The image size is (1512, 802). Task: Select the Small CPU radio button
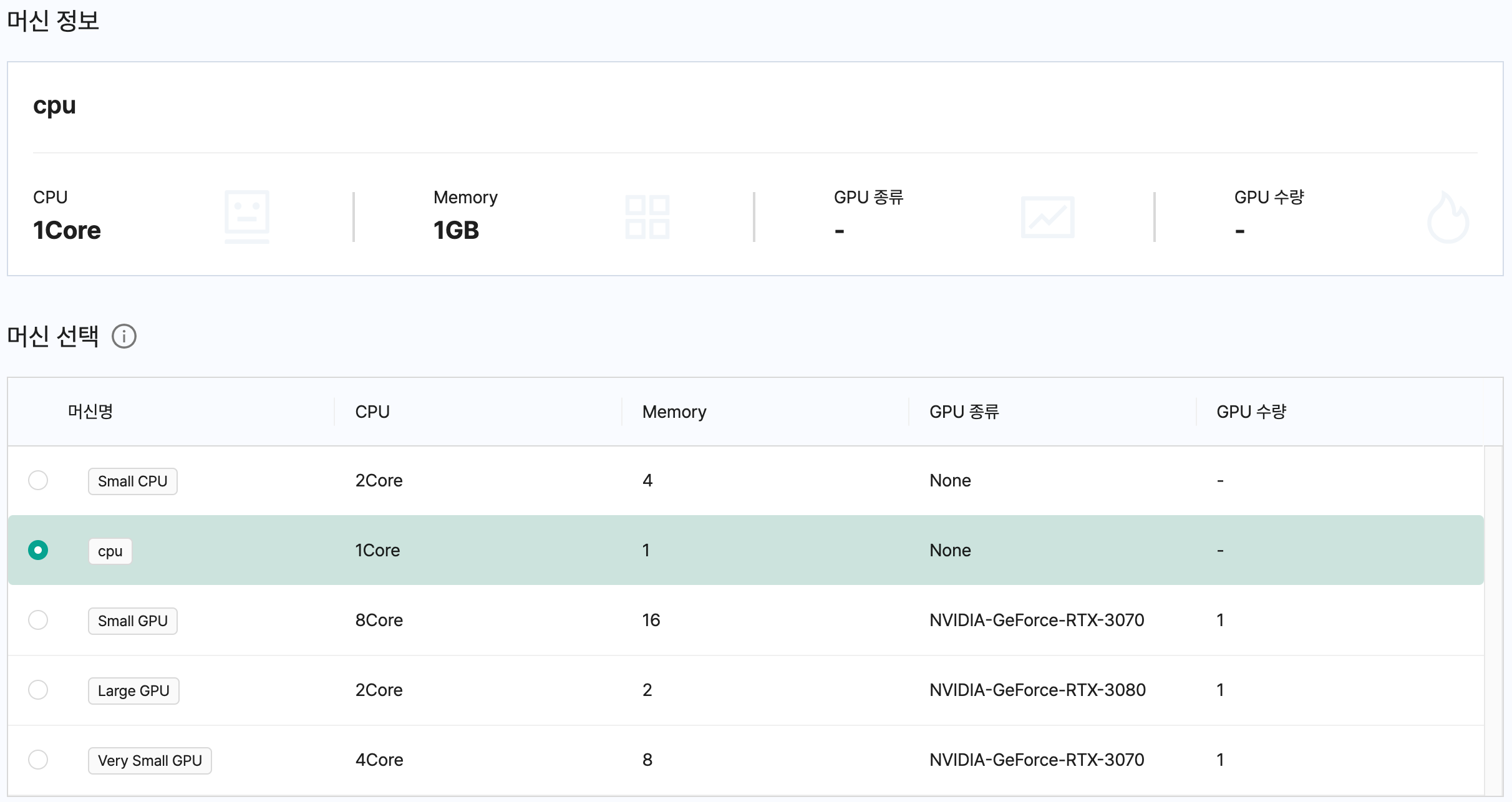(x=38, y=480)
